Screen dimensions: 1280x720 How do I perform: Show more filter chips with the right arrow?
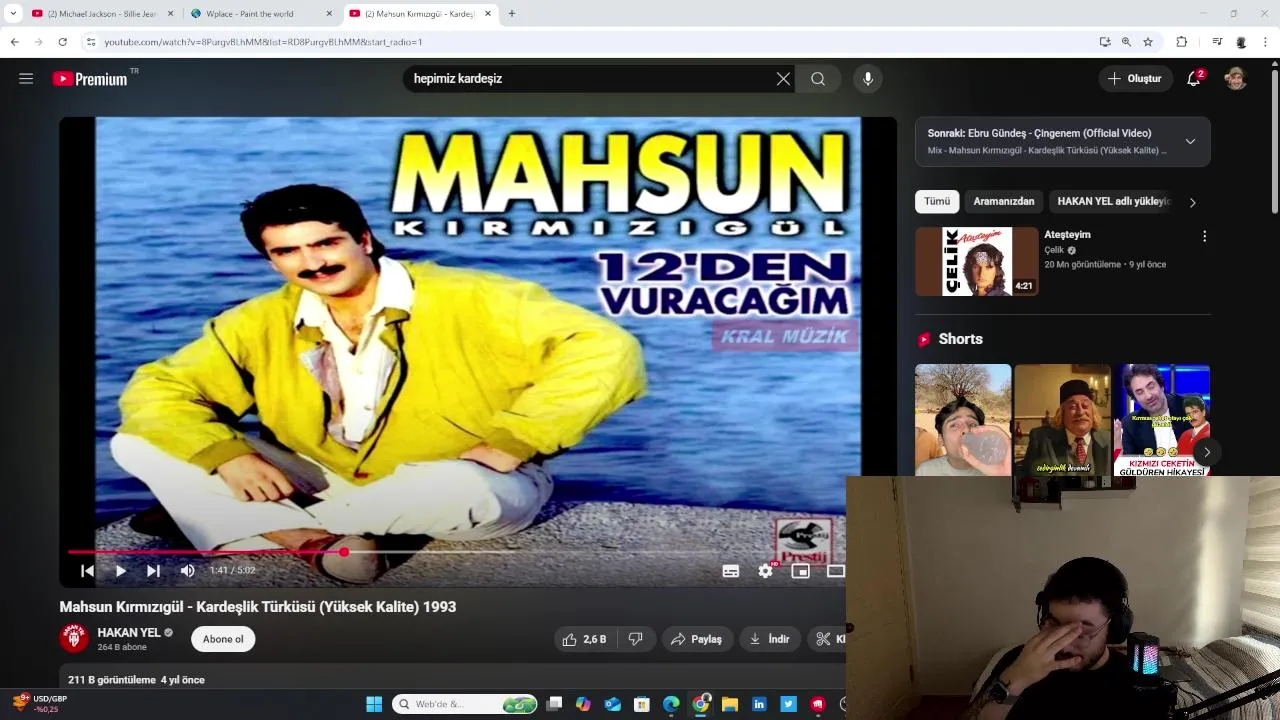1192,202
